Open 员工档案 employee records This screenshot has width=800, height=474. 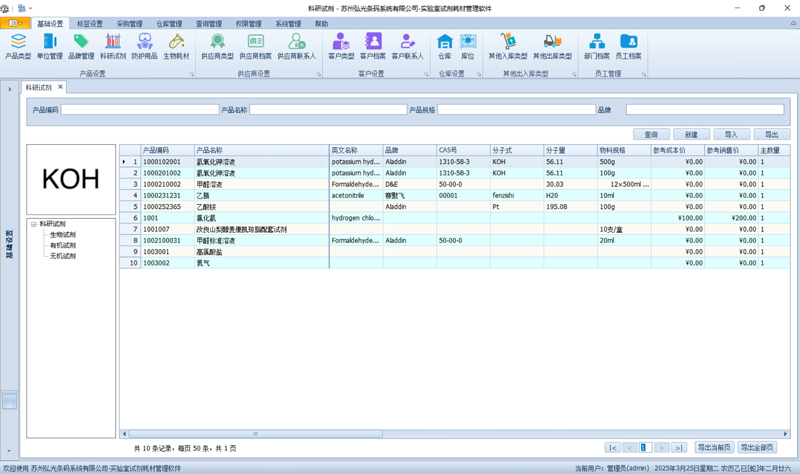pos(629,46)
